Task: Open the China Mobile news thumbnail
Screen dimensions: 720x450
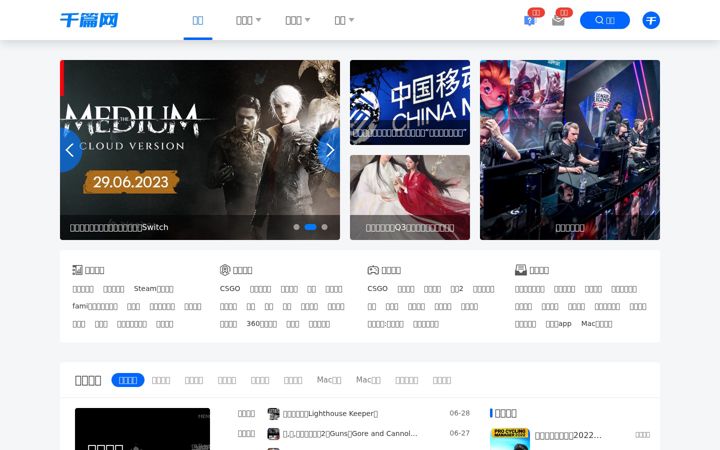Action: (x=410, y=102)
